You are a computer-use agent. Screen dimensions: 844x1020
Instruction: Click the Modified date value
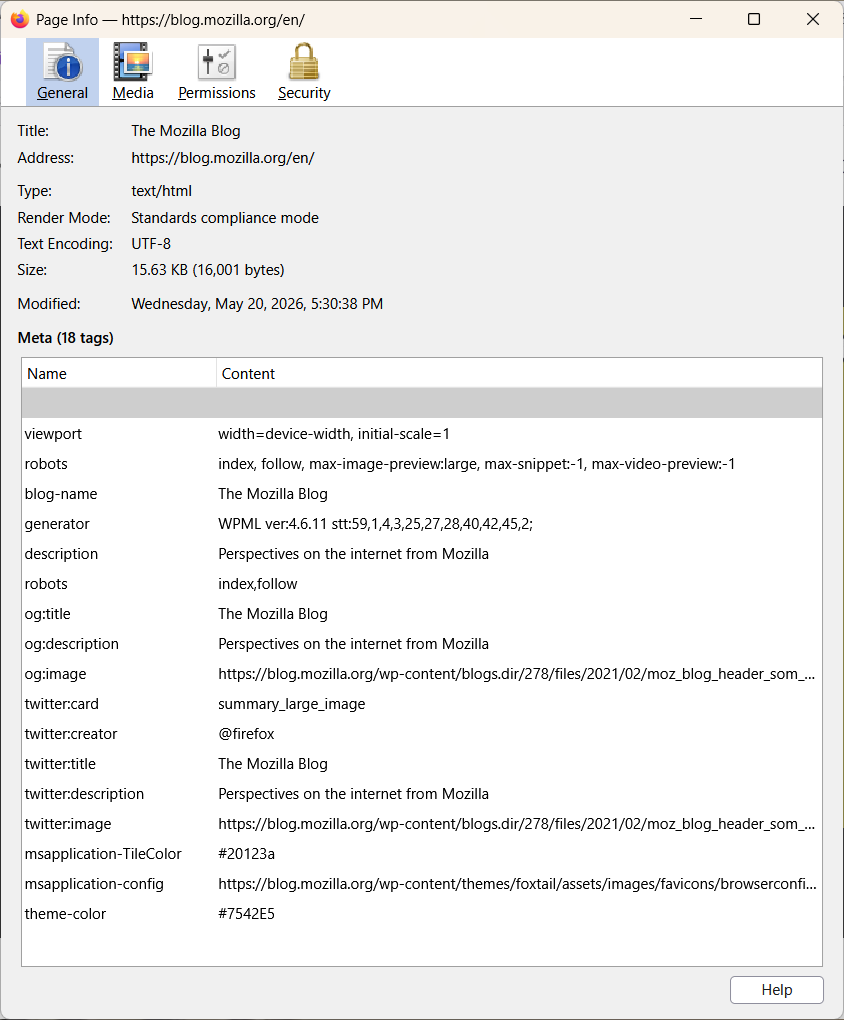[x=257, y=304]
